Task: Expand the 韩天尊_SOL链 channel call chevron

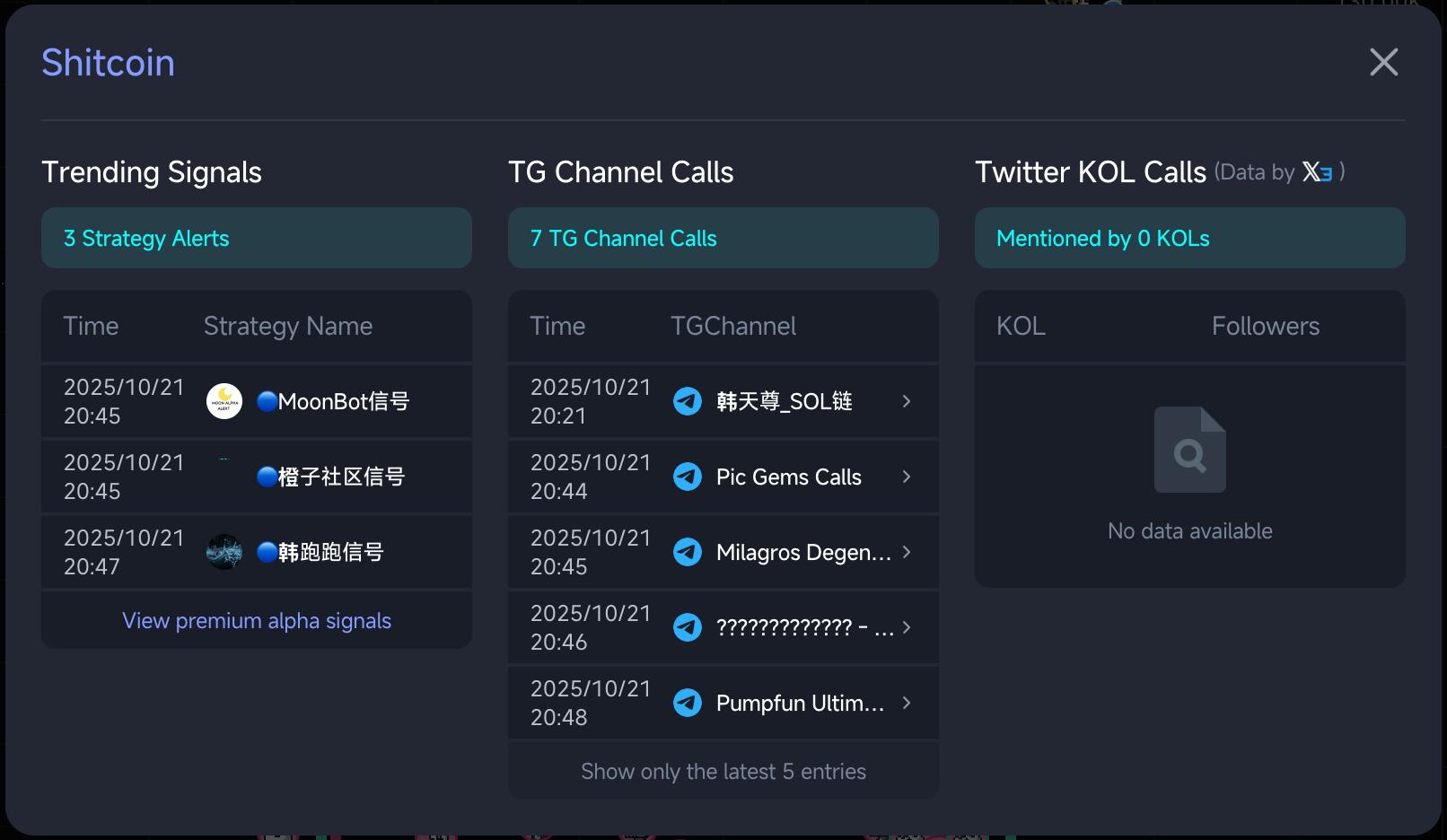Action: point(907,401)
